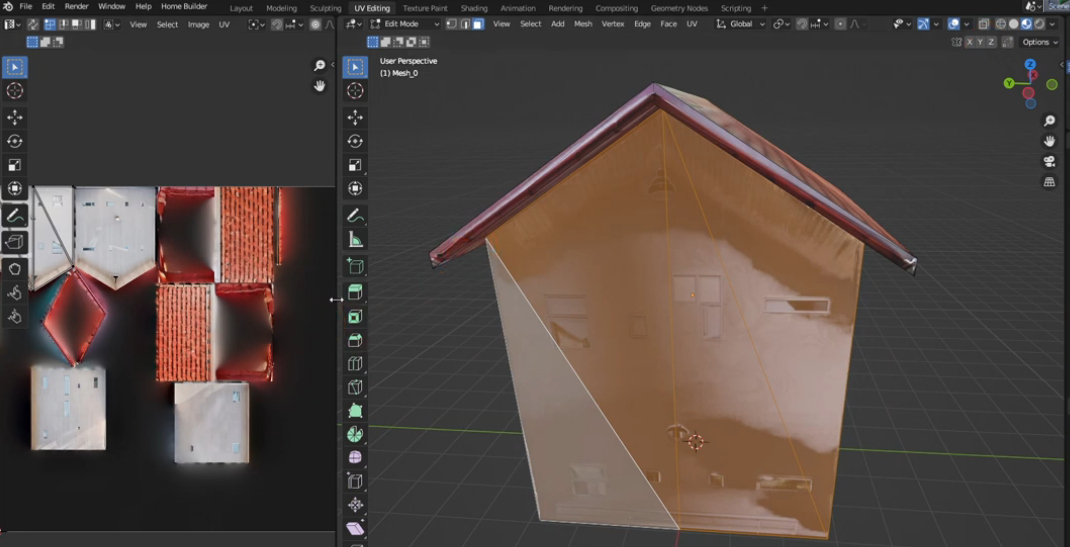The image size is (1070, 547).
Task: Select the Scale tool in 3D viewport
Action: 355,165
